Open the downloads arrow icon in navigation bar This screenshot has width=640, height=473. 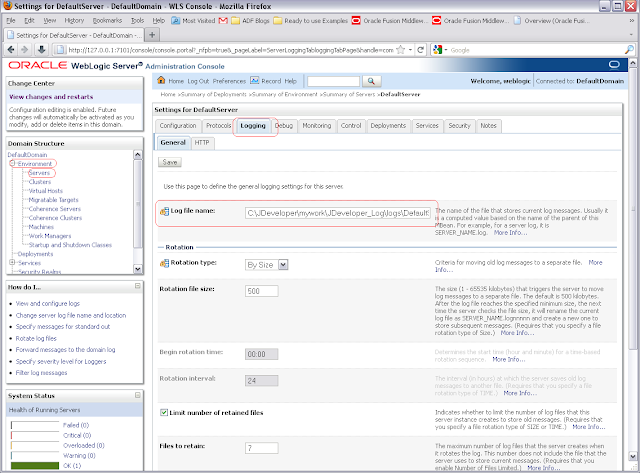pyautogui.click(x=41, y=50)
